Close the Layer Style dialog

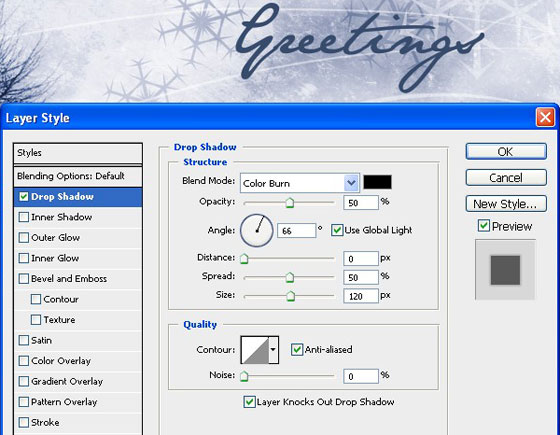click(x=545, y=117)
